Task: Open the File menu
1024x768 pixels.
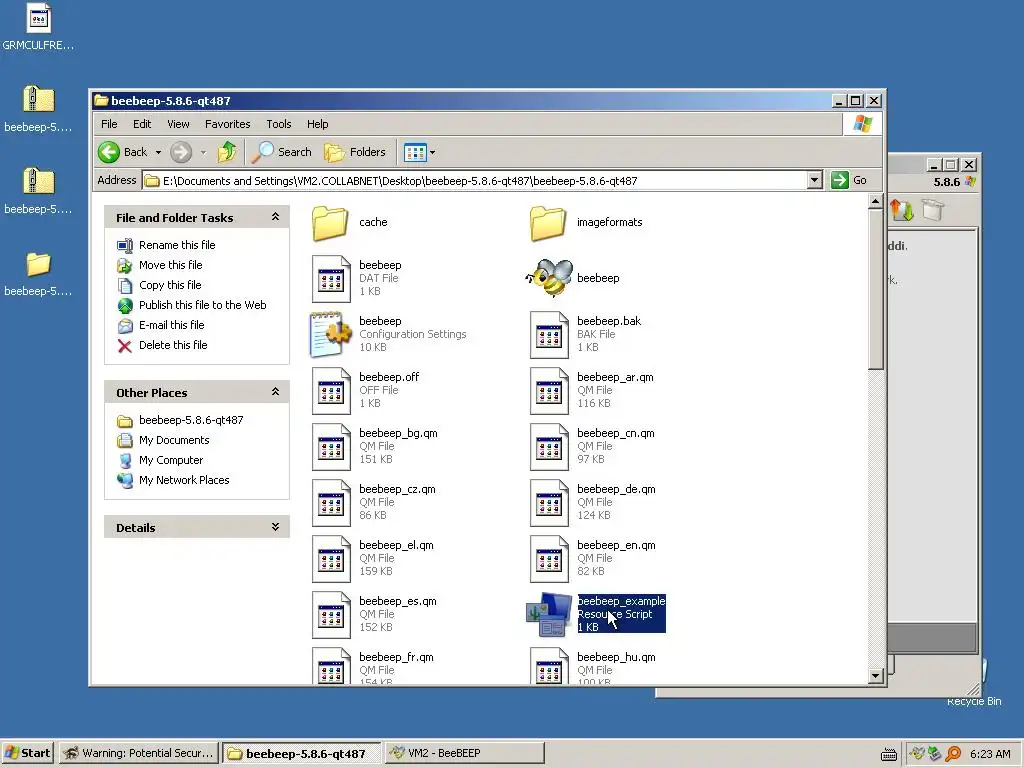Action: [109, 124]
